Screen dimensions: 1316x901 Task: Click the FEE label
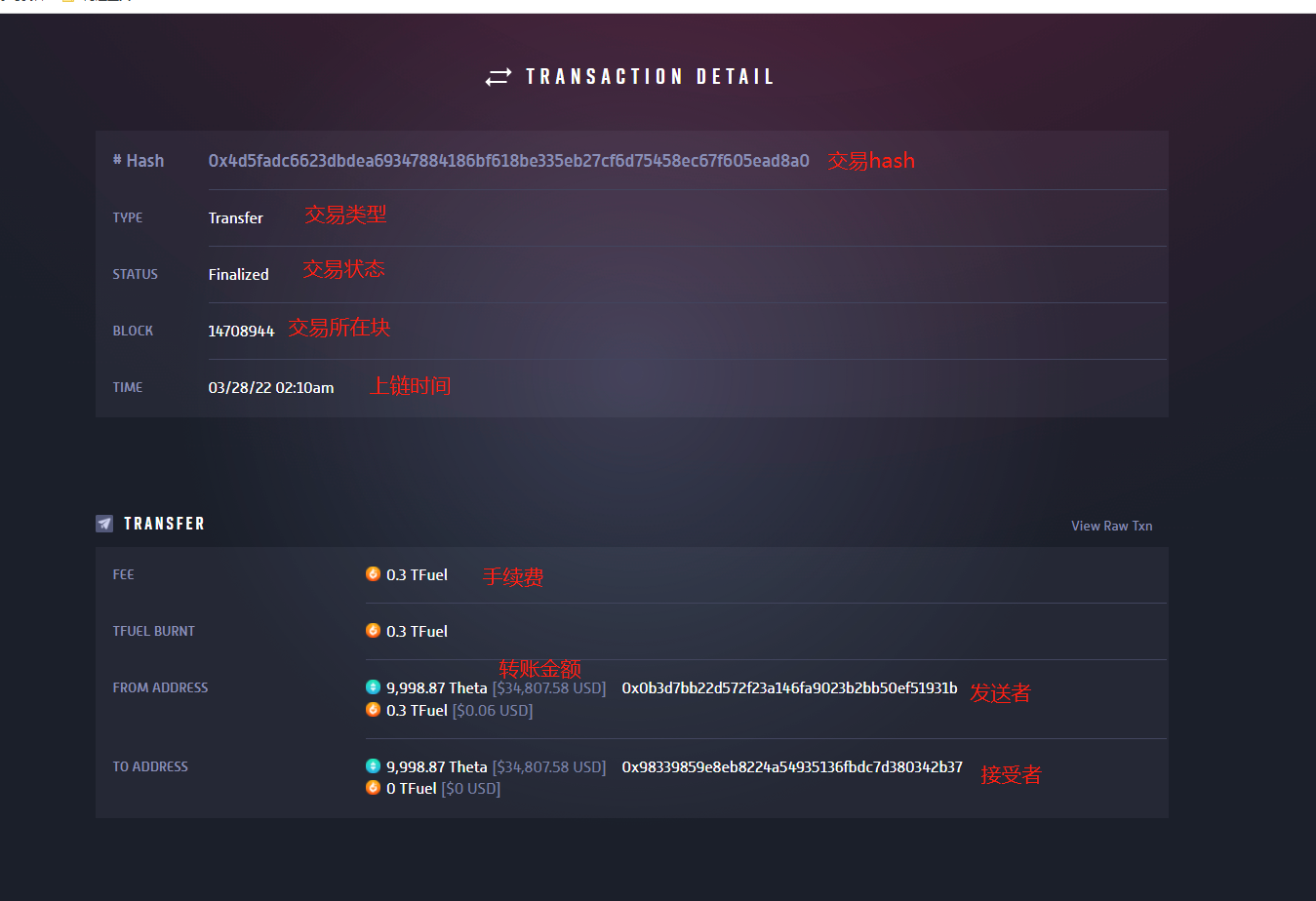coord(123,575)
